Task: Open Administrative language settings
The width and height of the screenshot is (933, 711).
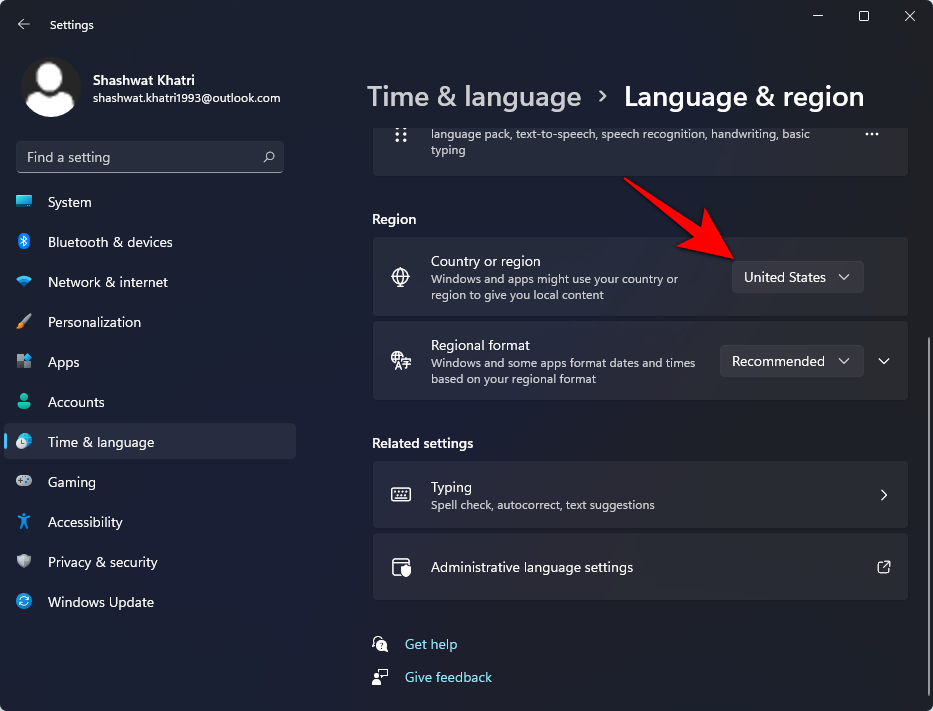Action: click(531, 567)
